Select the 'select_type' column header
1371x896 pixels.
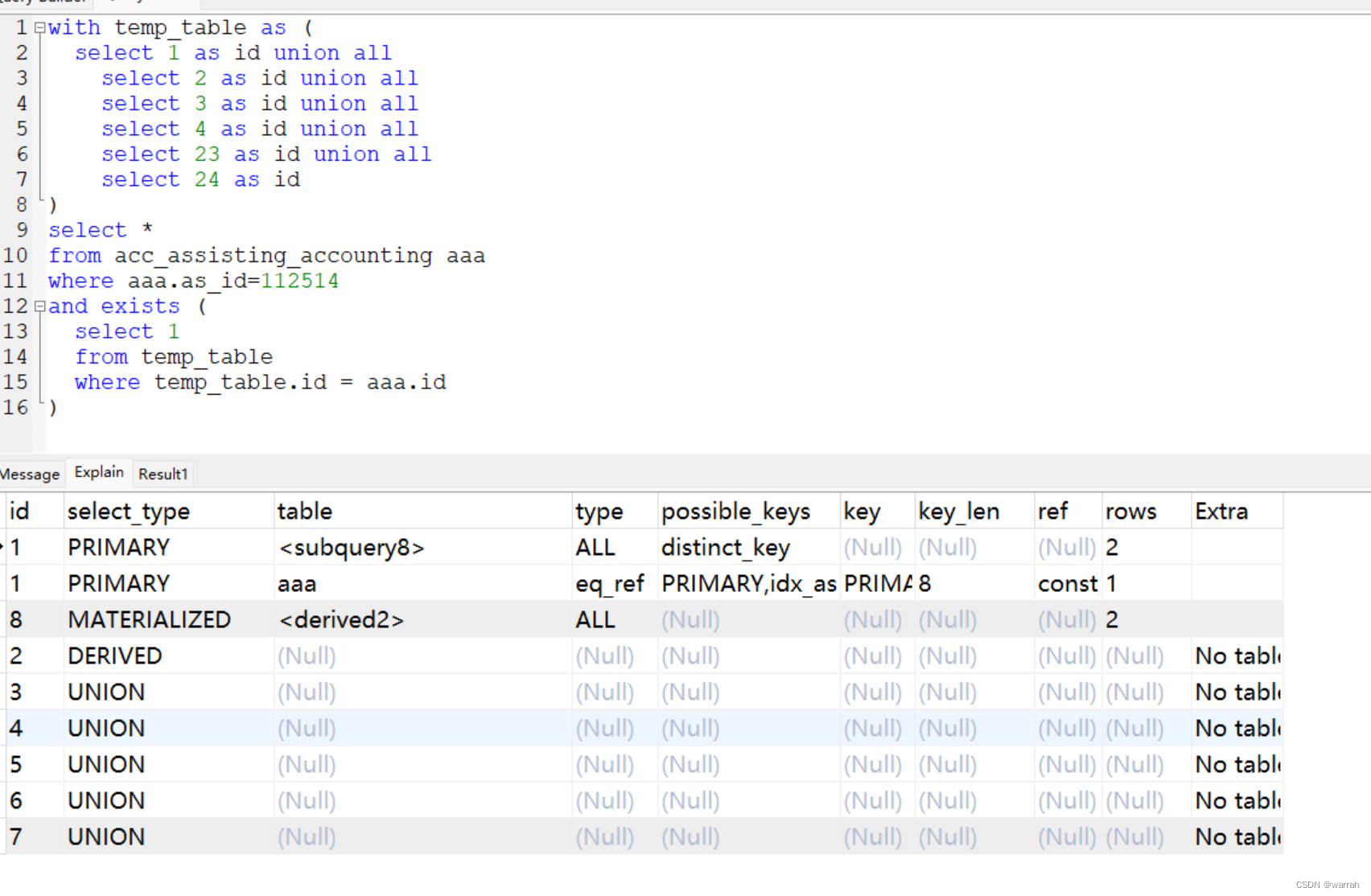168,511
